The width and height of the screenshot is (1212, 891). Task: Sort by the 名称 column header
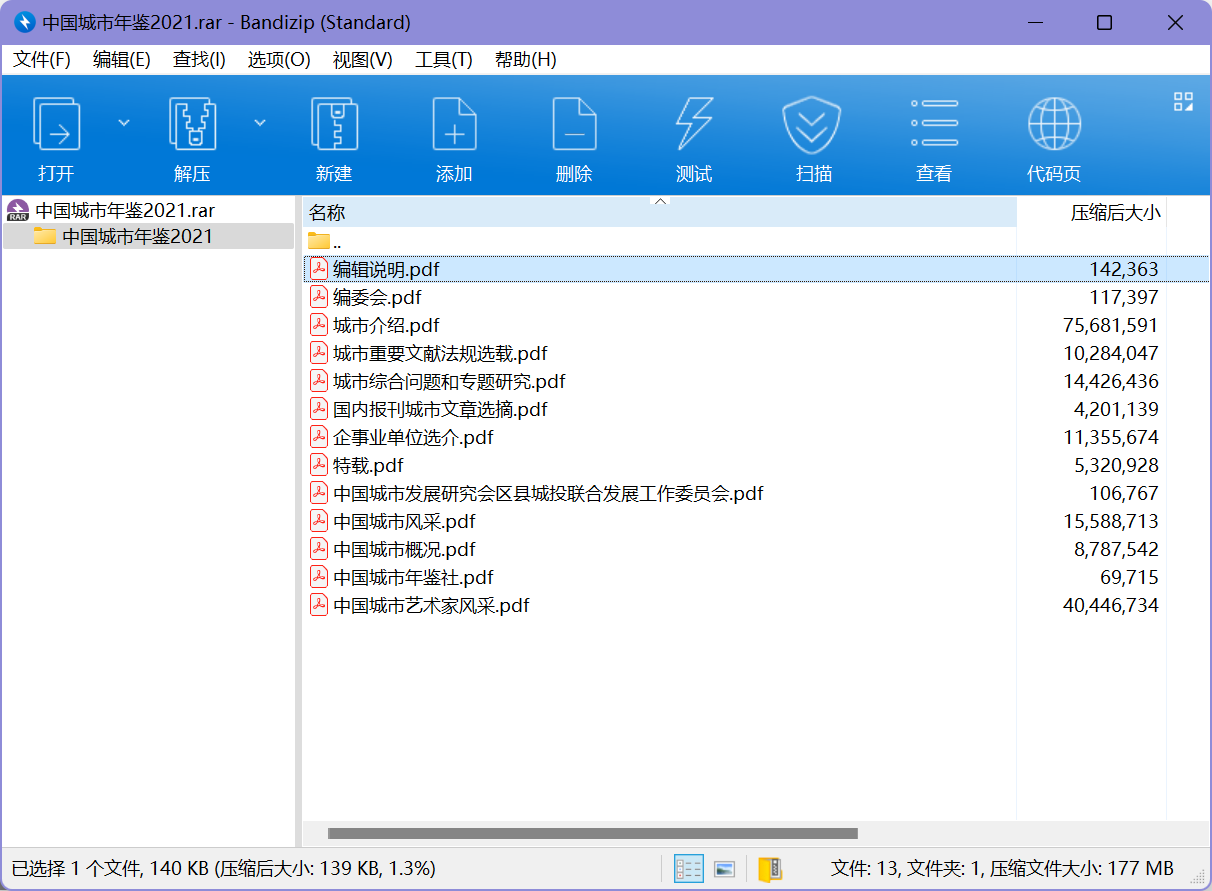[659, 212]
